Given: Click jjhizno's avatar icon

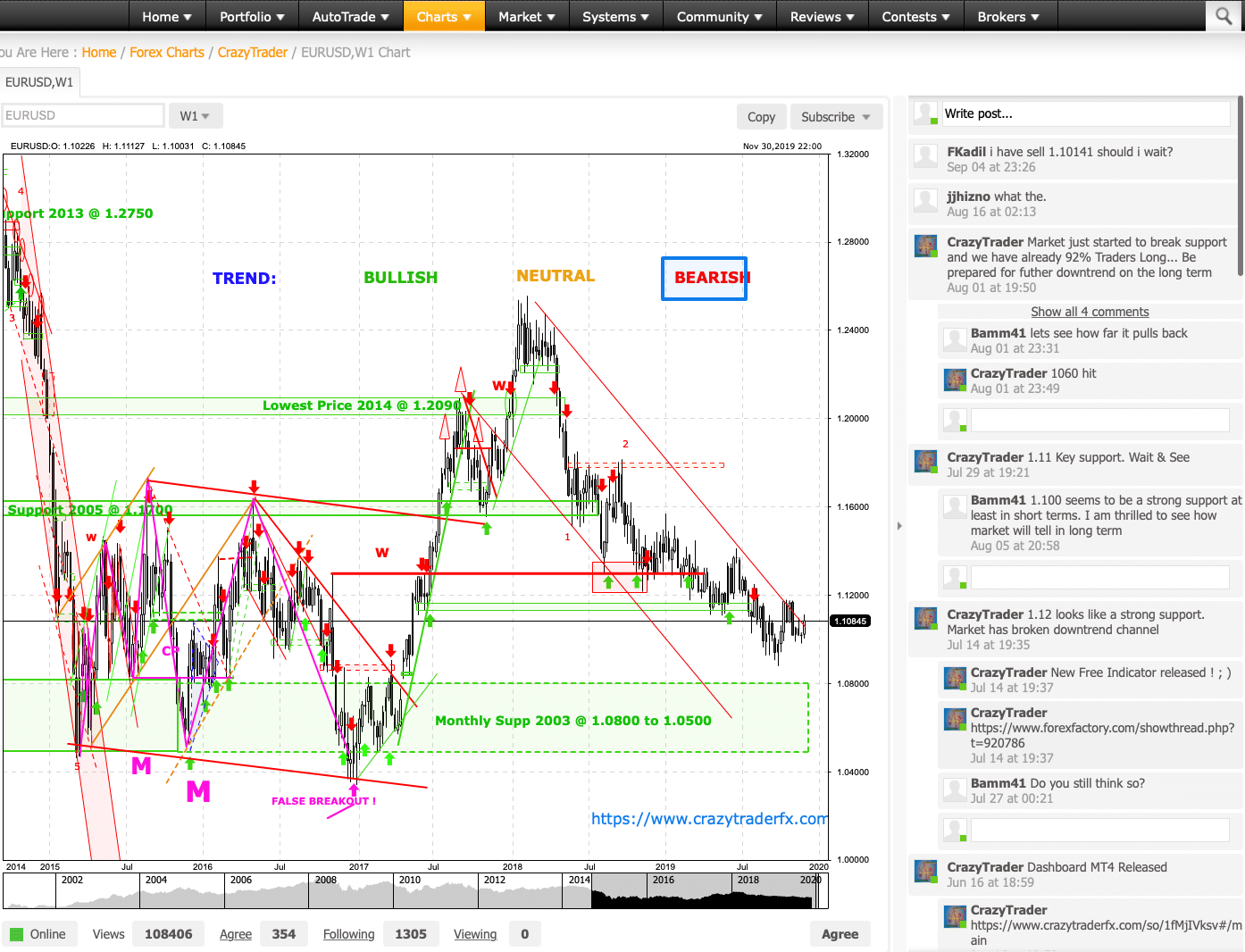Looking at the screenshot, I should 925,202.
